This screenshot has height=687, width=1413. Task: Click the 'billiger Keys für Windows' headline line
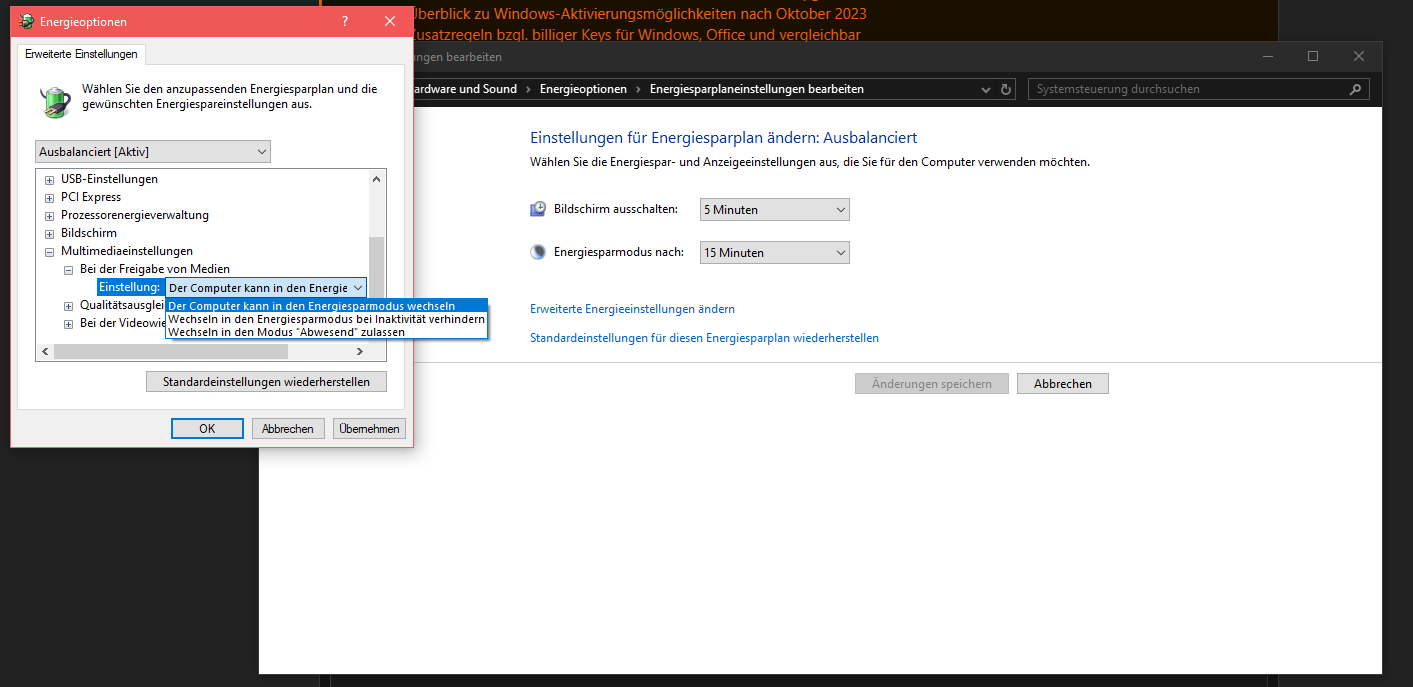tap(635, 35)
